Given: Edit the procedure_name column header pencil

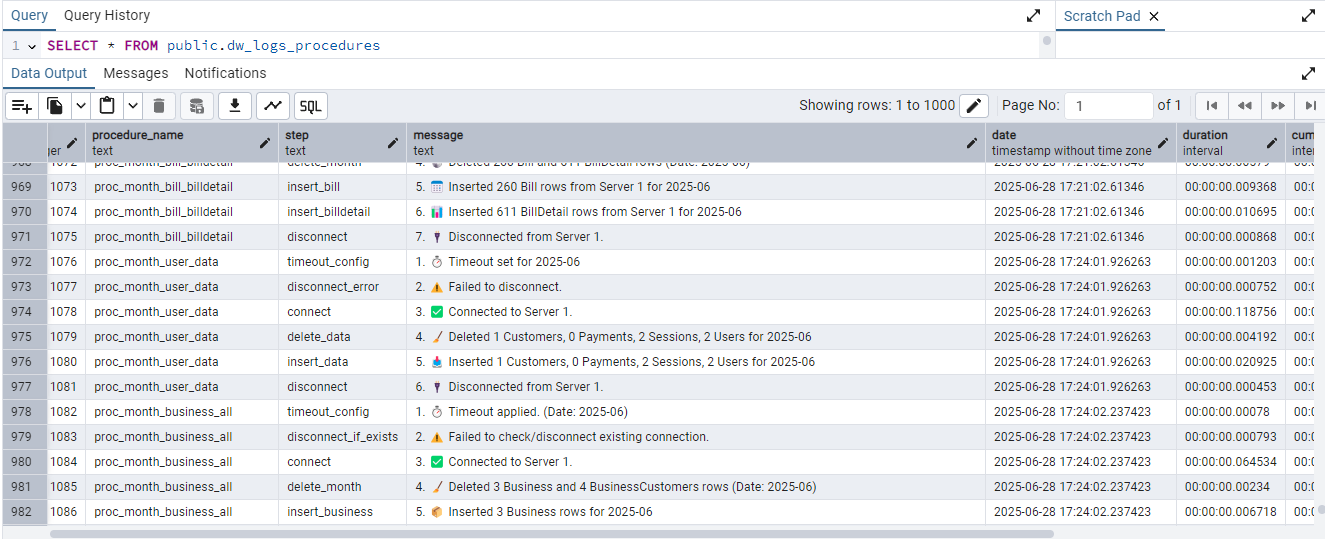Looking at the screenshot, I should click(x=264, y=143).
